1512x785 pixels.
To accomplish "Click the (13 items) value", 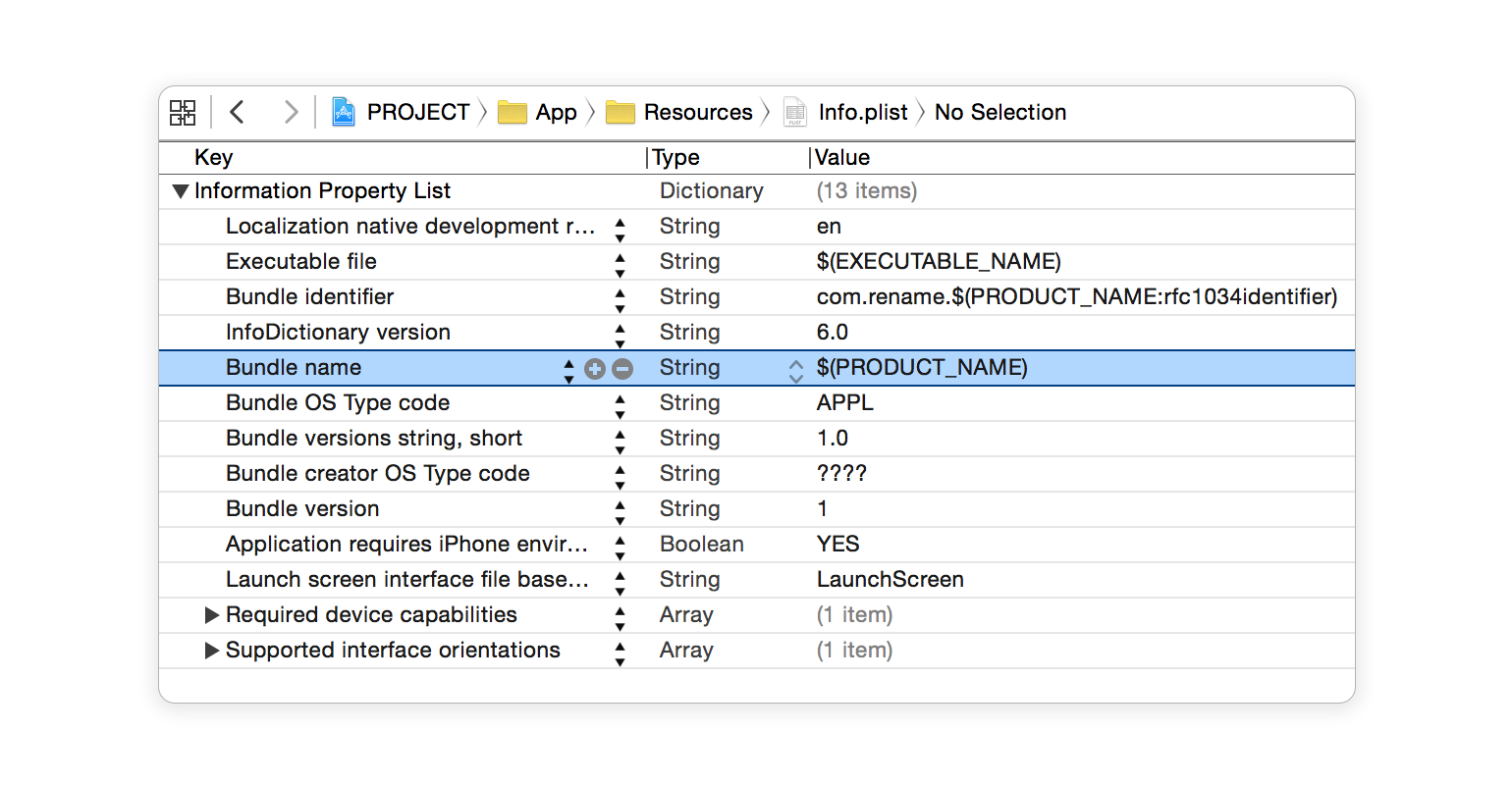I will (867, 191).
